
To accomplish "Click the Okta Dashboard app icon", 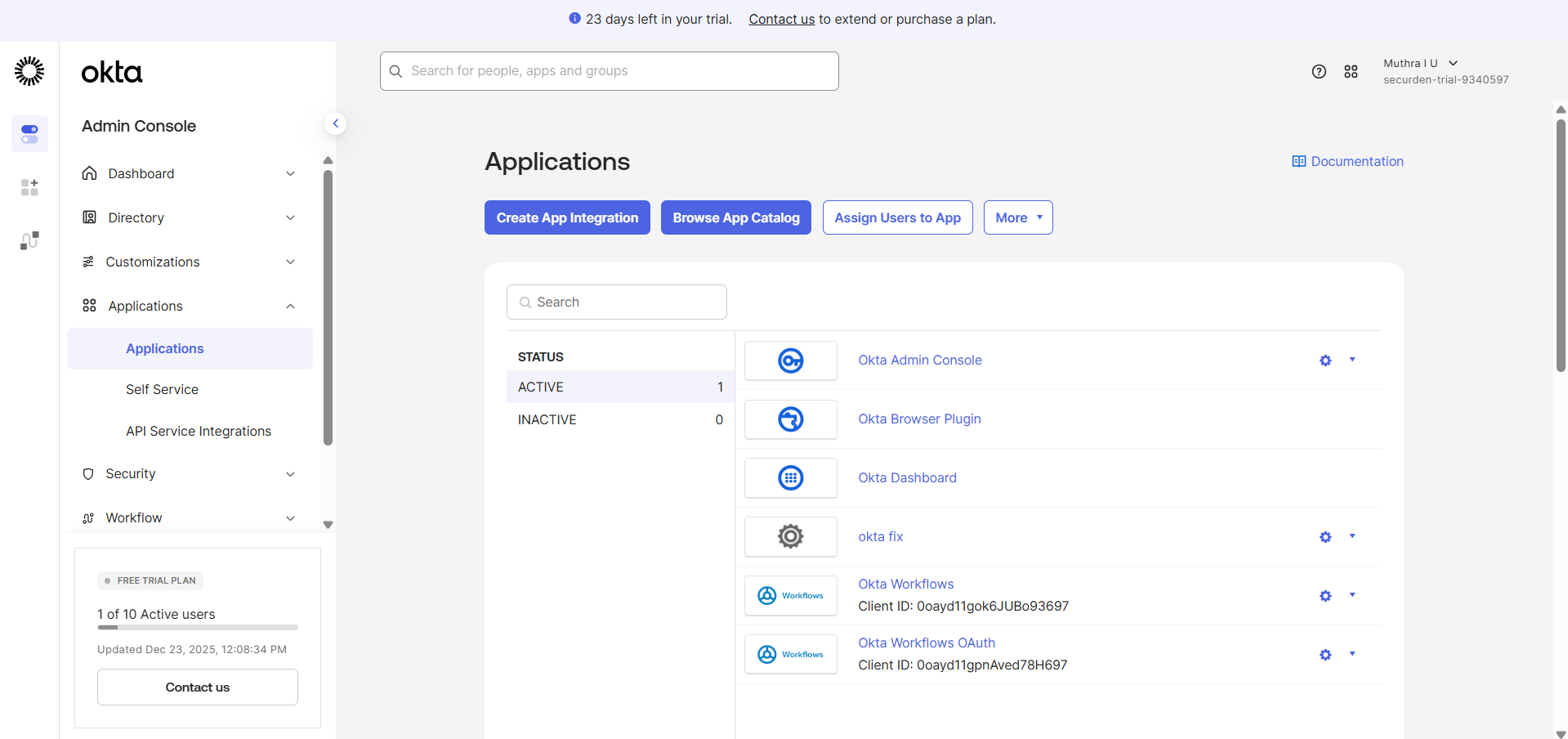I will point(790,477).
